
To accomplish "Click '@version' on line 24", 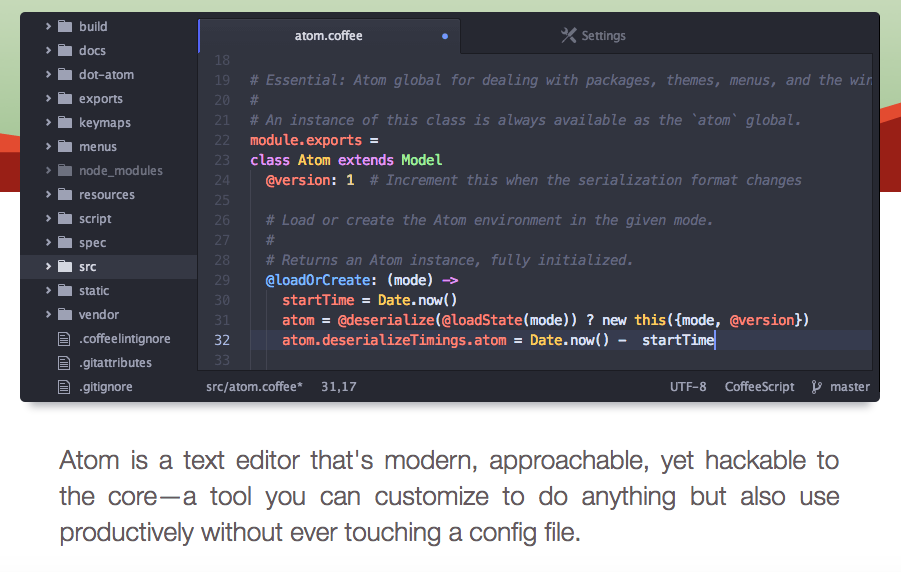I will coord(297,180).
